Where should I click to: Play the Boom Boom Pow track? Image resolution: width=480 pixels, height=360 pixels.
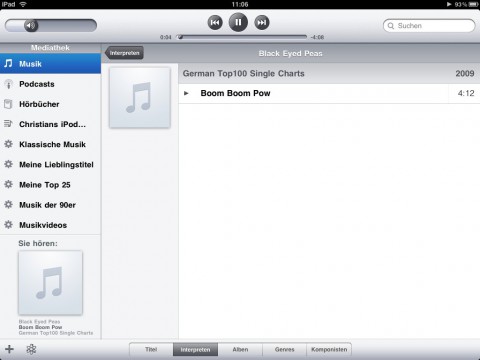(x=329, y=93)
